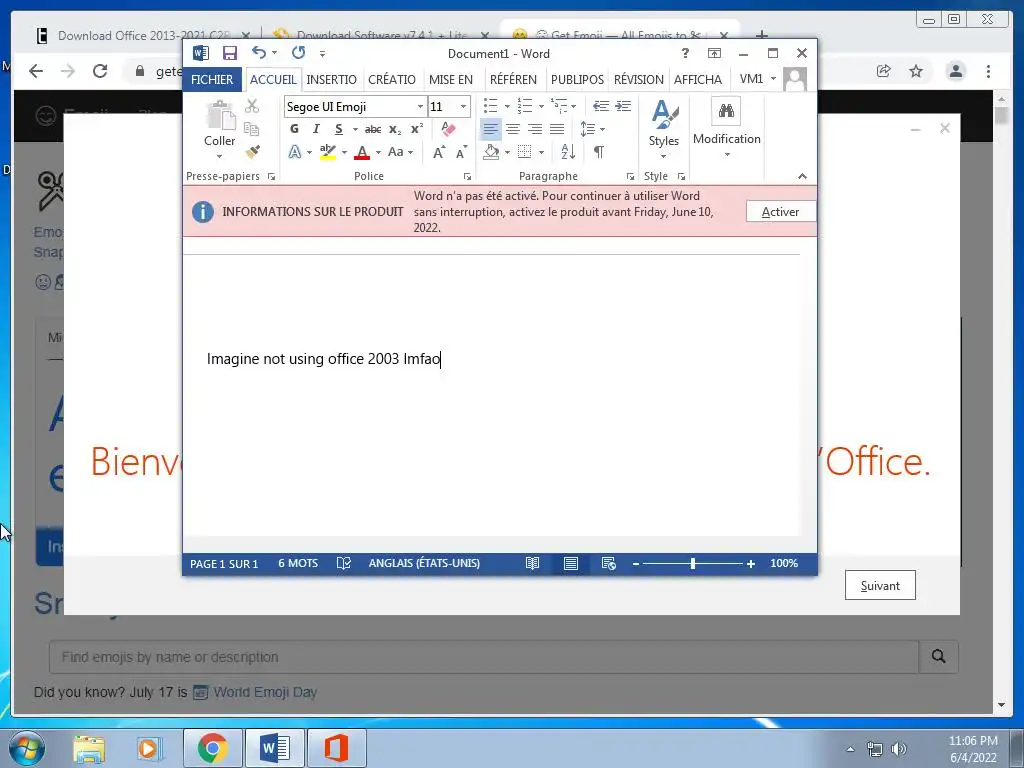Toggle strikethrough (abc) formatting
This screenshot has width=1024, height=768.
point(373,129)
